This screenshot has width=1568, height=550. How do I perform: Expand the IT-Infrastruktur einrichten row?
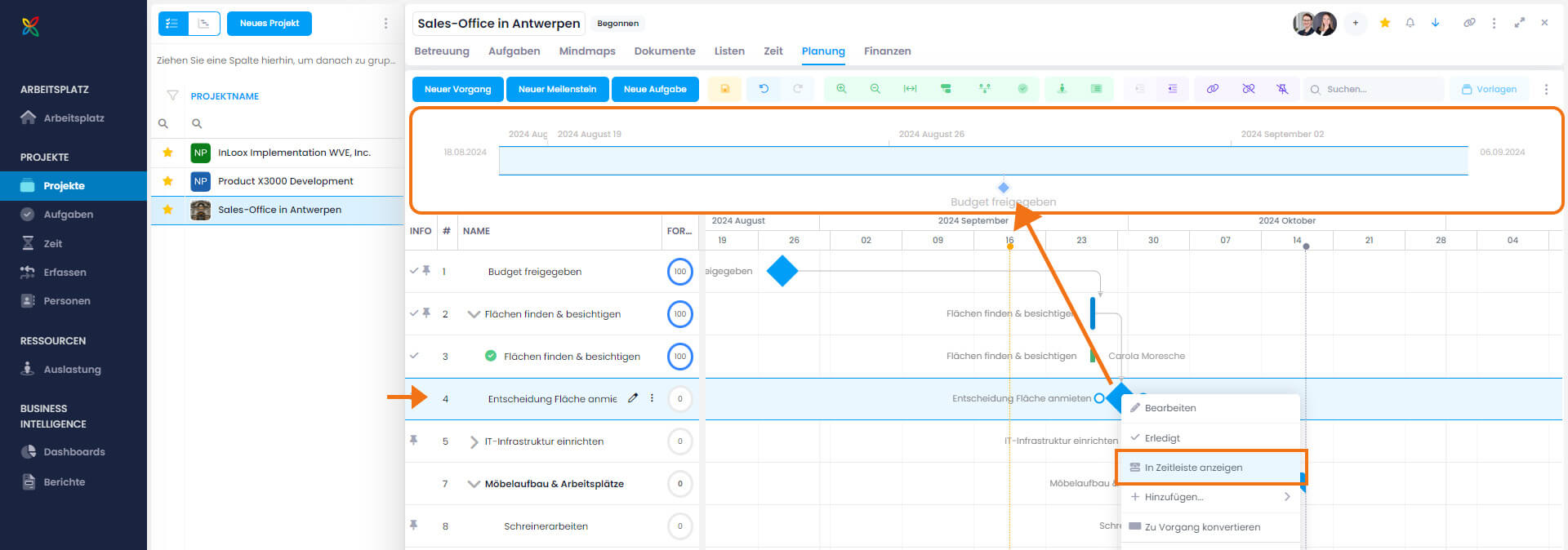tap(474, 441)
